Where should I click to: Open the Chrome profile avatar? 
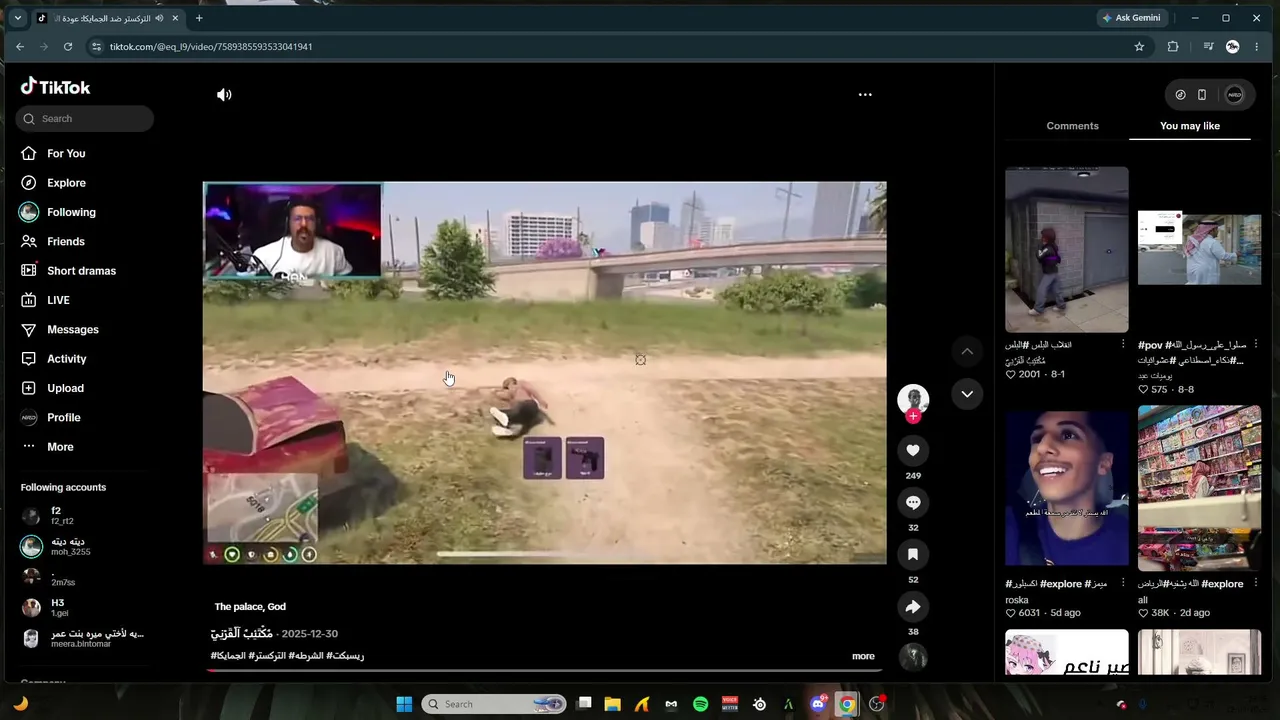[1233, 47]
